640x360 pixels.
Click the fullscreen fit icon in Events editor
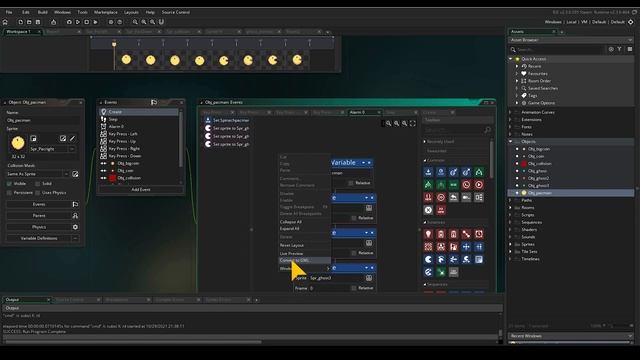[413, 123]
